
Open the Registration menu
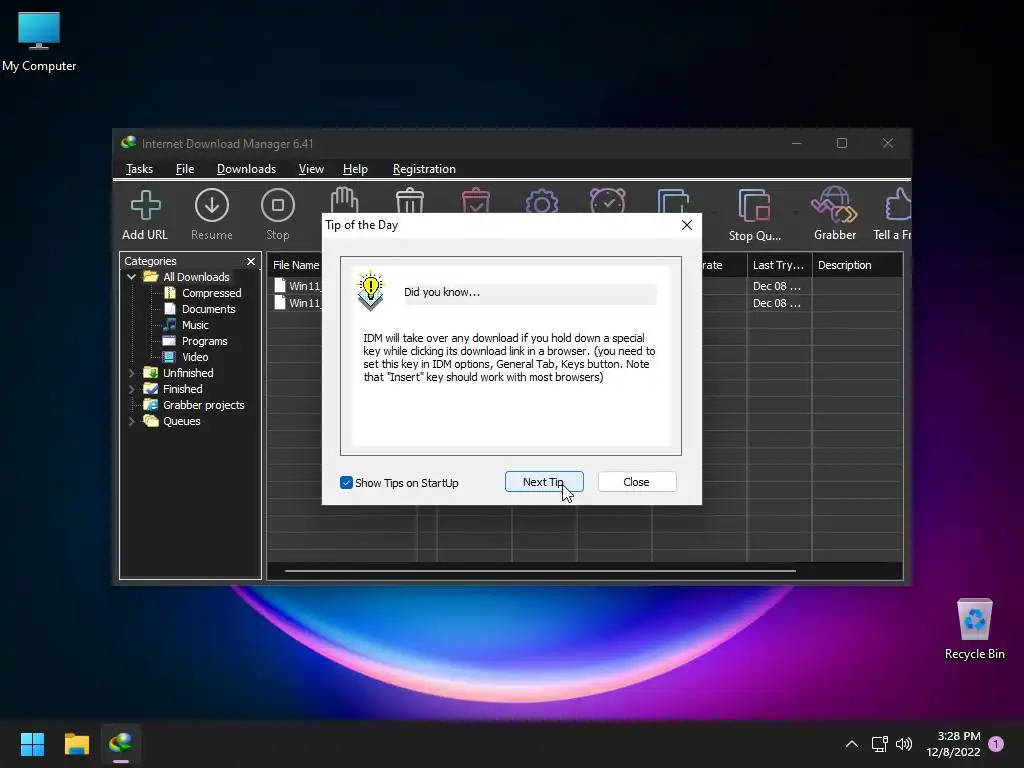[x=424, y=168]
